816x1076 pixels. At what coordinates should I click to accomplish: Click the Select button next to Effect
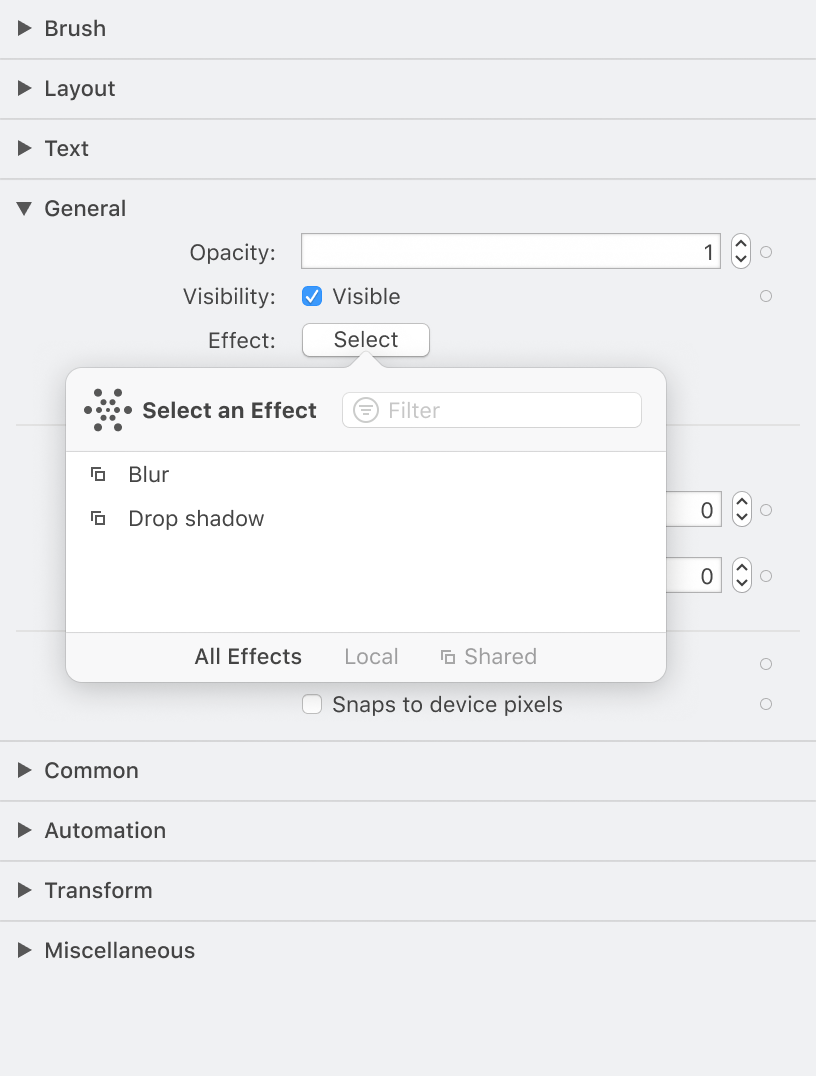pos(365,340)
